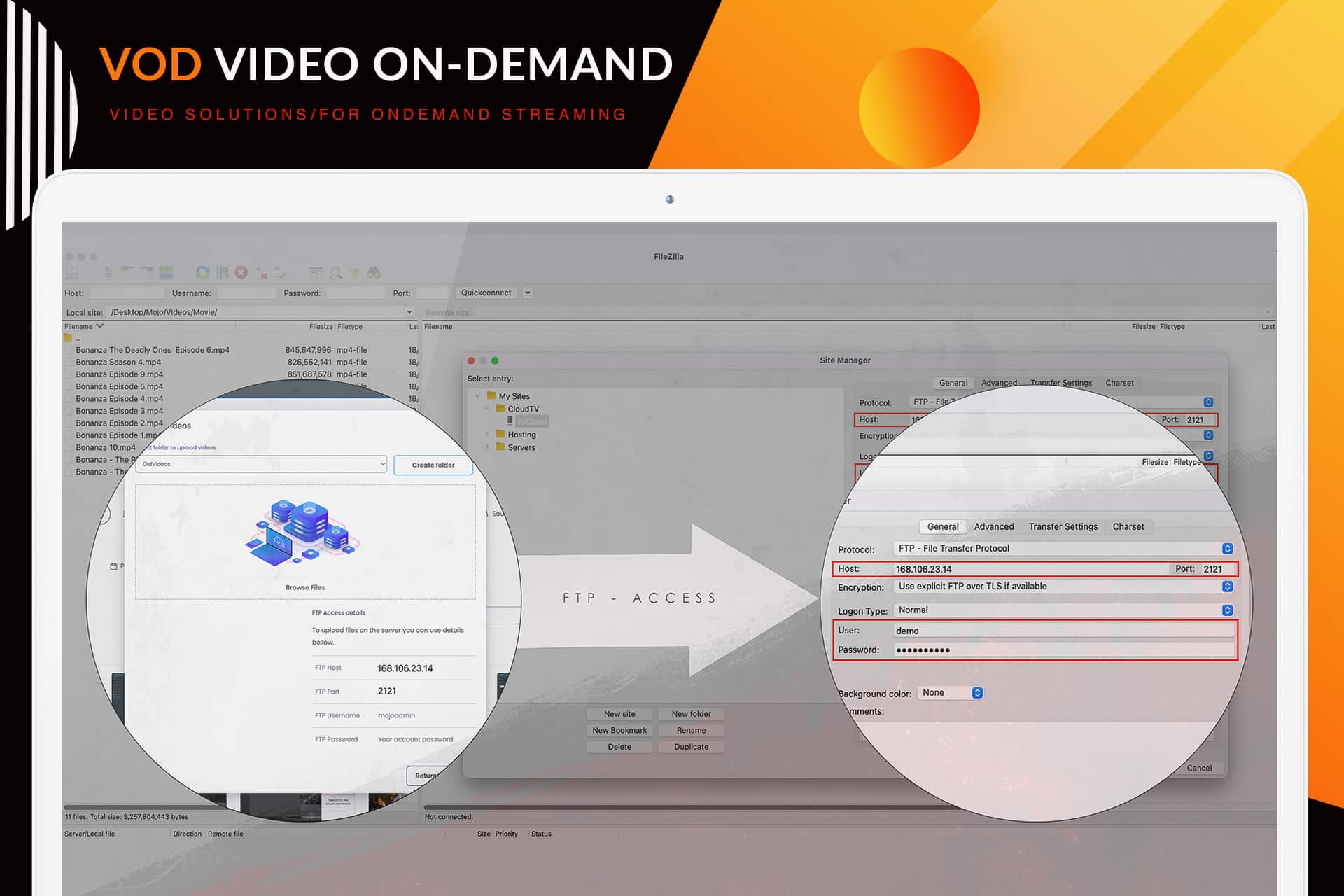This screenshot has height=896, width=1344.
Task: Click the TvCloud server entry icon
Action: 510,421
